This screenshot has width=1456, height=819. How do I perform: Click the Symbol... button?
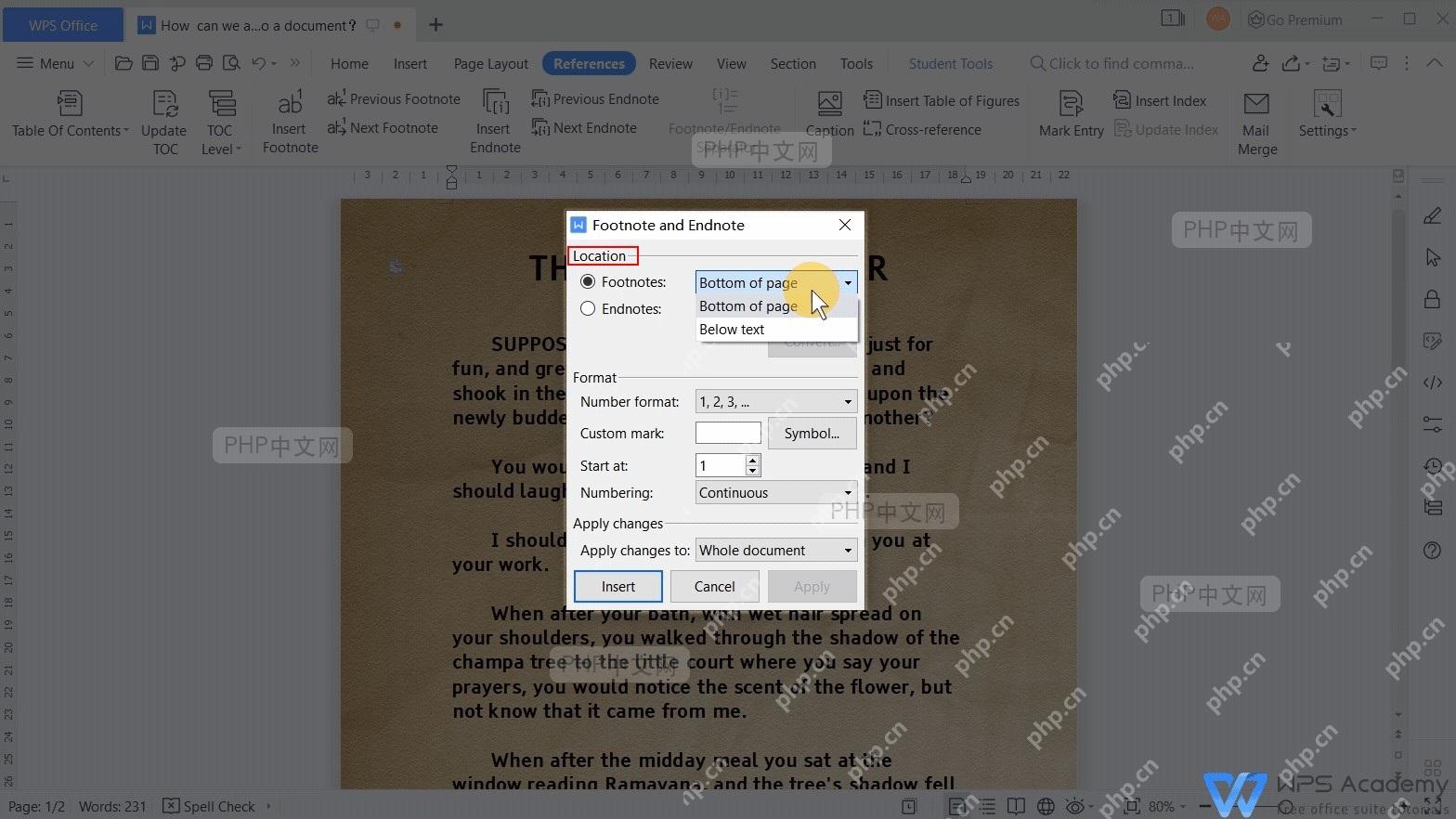click(x=812, y=434)
